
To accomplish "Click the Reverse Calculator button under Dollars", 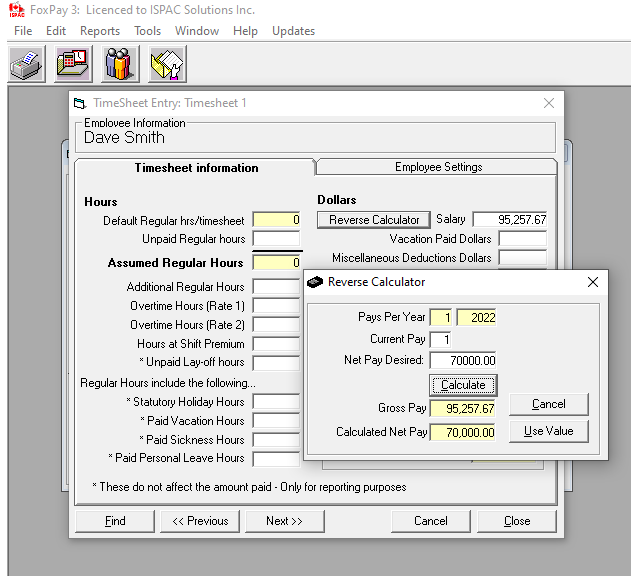I will [374, 220].
